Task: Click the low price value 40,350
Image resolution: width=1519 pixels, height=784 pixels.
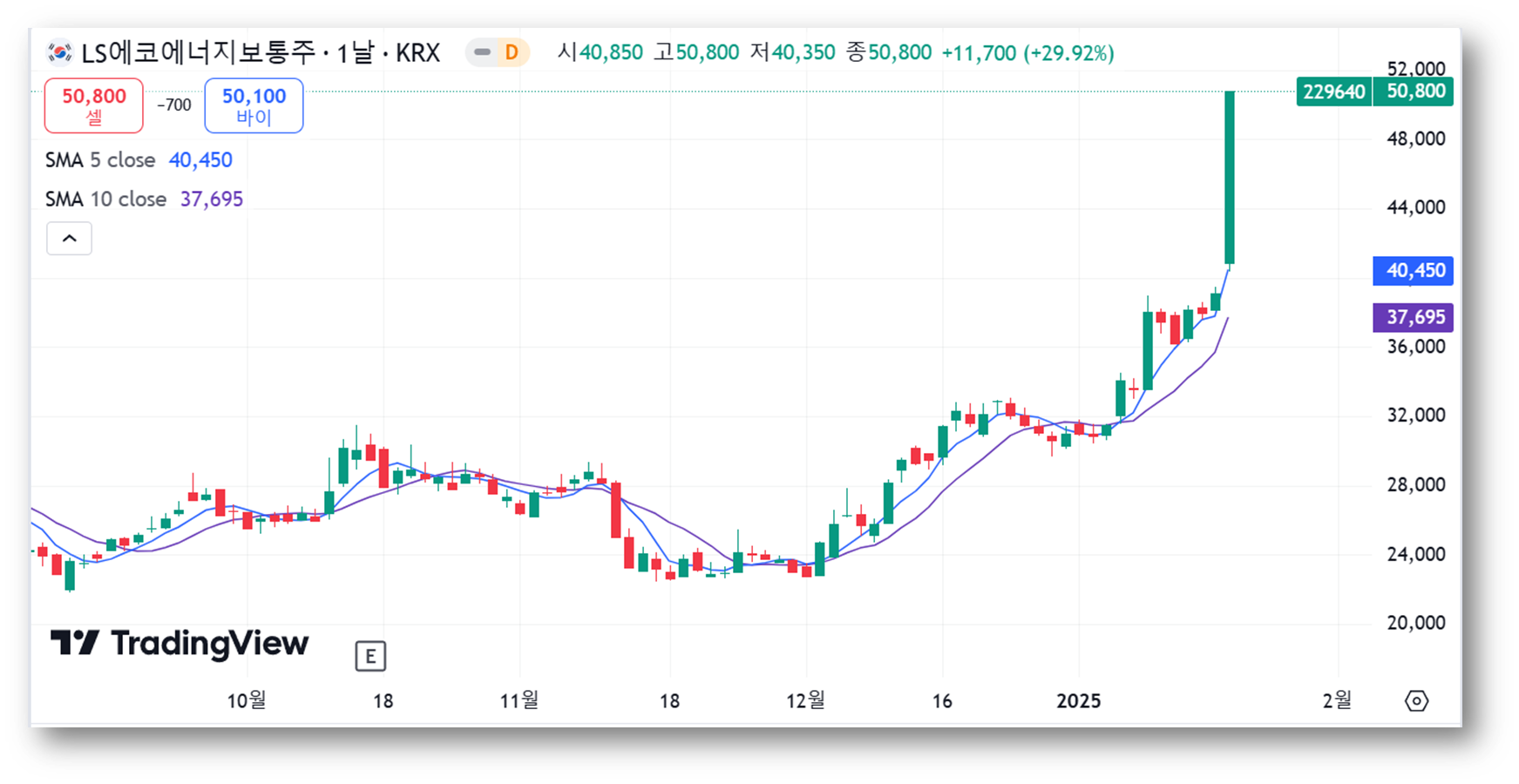Action: point(804,53)
